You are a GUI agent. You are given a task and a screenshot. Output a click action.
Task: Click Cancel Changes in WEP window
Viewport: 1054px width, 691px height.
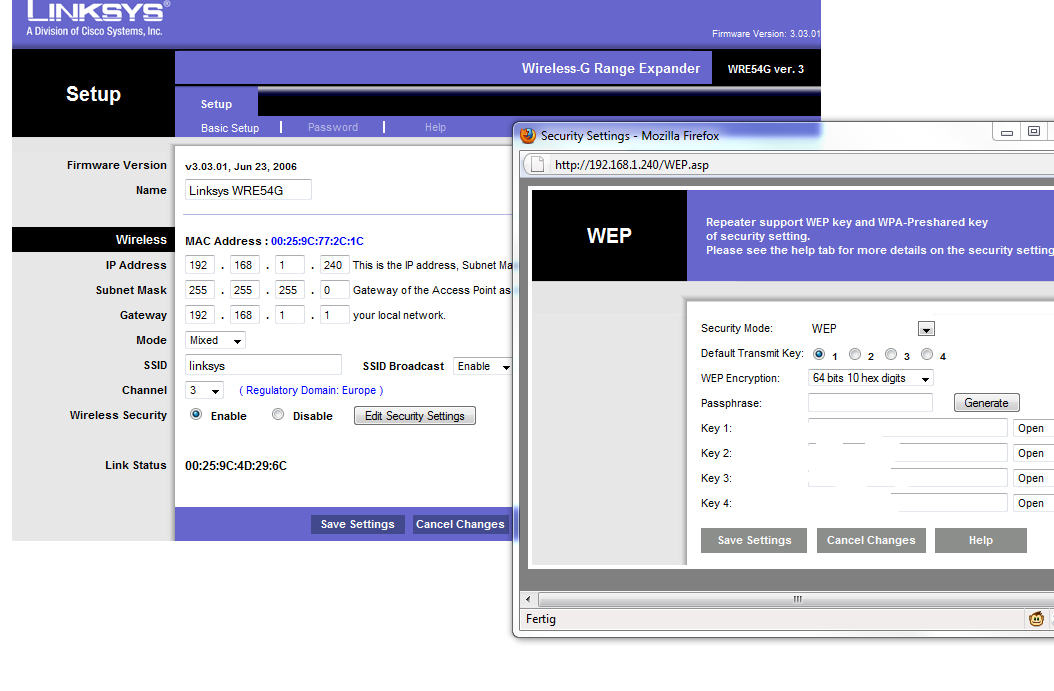pos(871,540)
